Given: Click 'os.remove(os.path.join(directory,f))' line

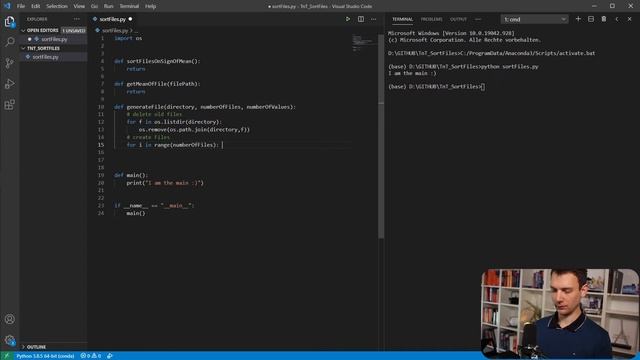Looking at the screenshot, I should point(194,130).
